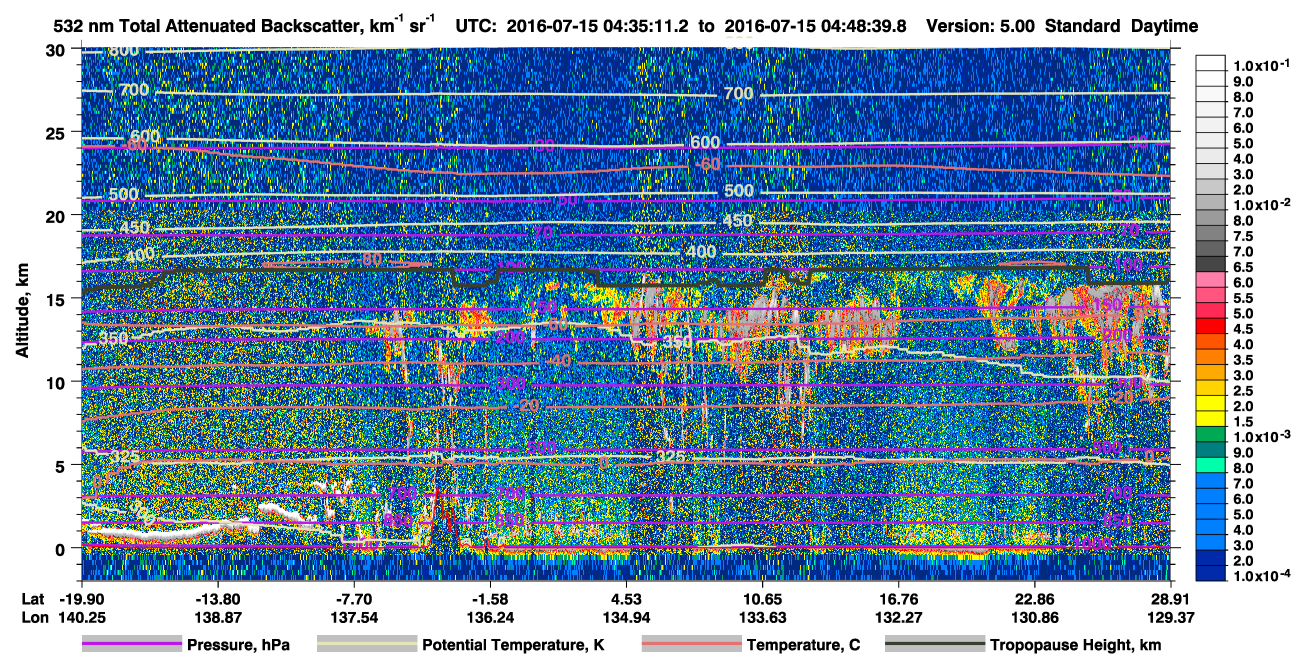Click the 'Temperature, C' legend label

(x=803, y=646)
